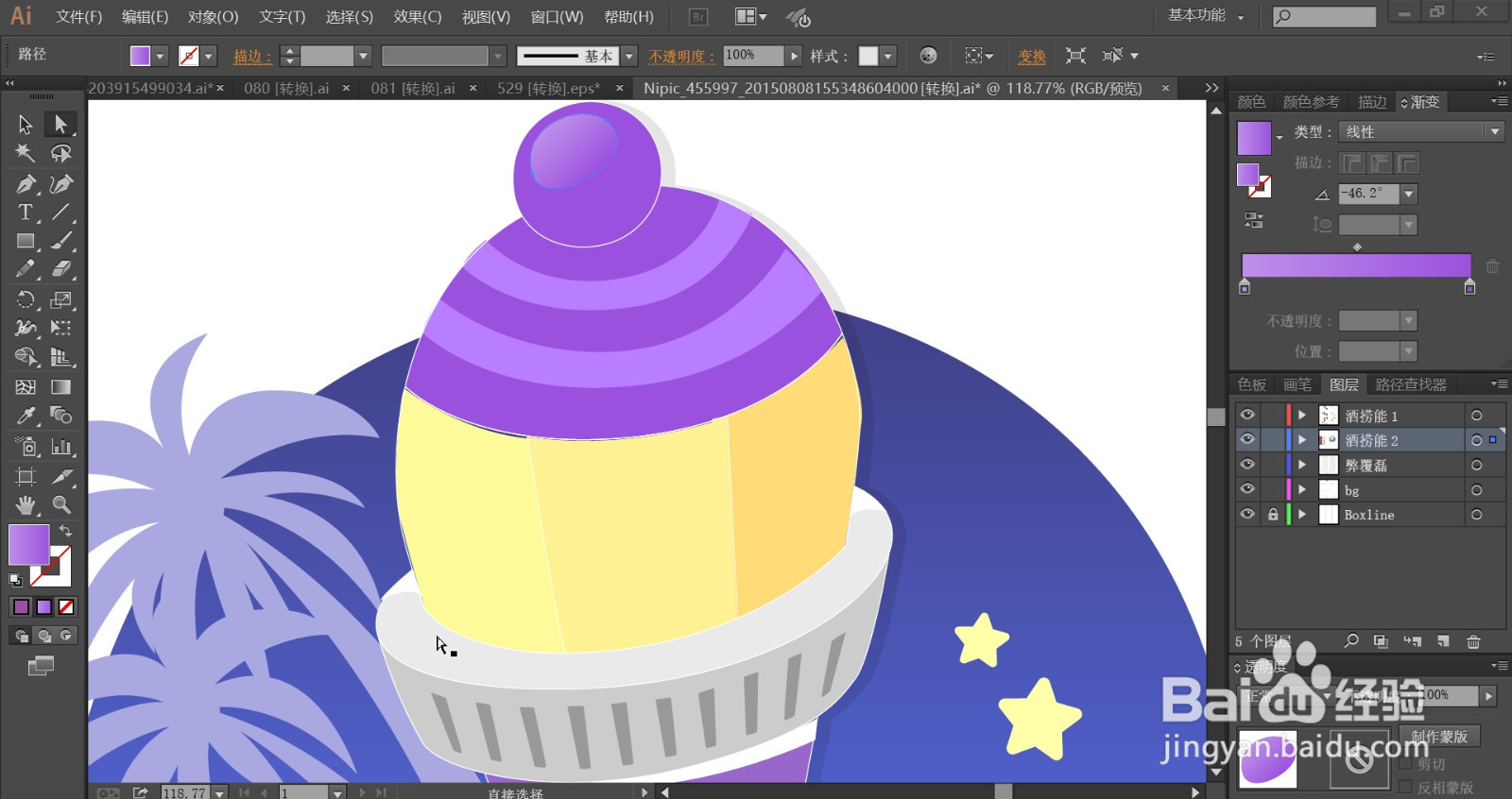Click the right gradient color stop
Screen dimensions: 1512x799
[x=1469, y=287]
